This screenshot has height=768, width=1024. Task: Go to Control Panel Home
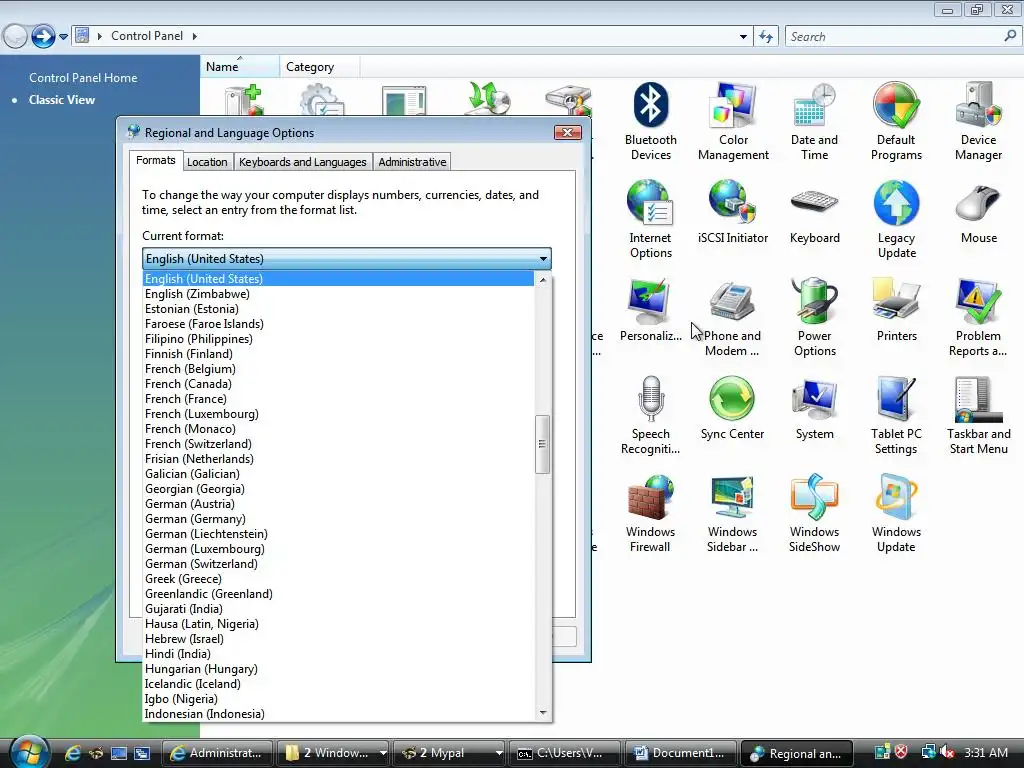click(x=83, y=78)
